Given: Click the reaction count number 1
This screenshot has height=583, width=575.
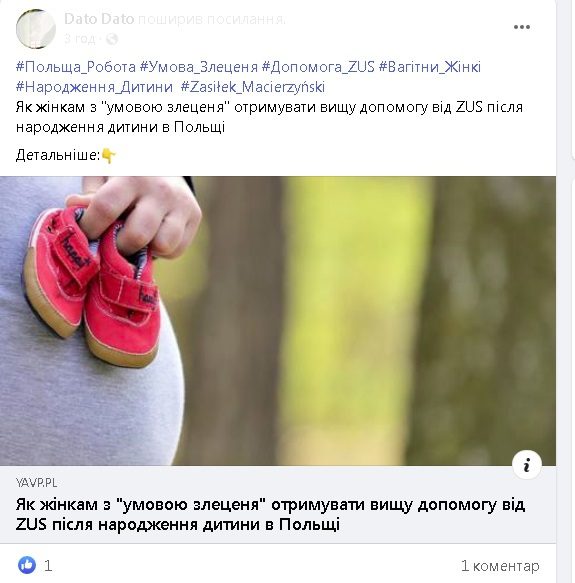Looking at the screenshot, I should click(48, 566).
